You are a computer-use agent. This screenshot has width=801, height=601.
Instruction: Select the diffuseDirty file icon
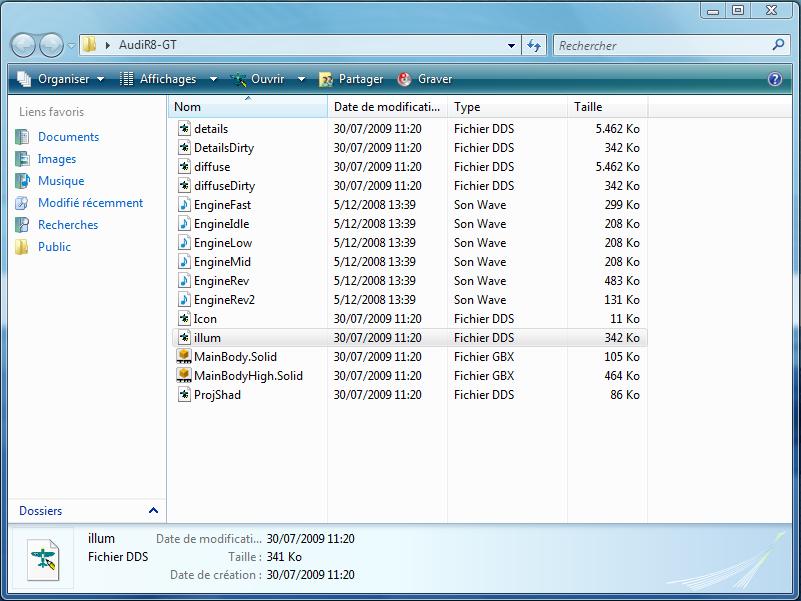click(184, 186)
